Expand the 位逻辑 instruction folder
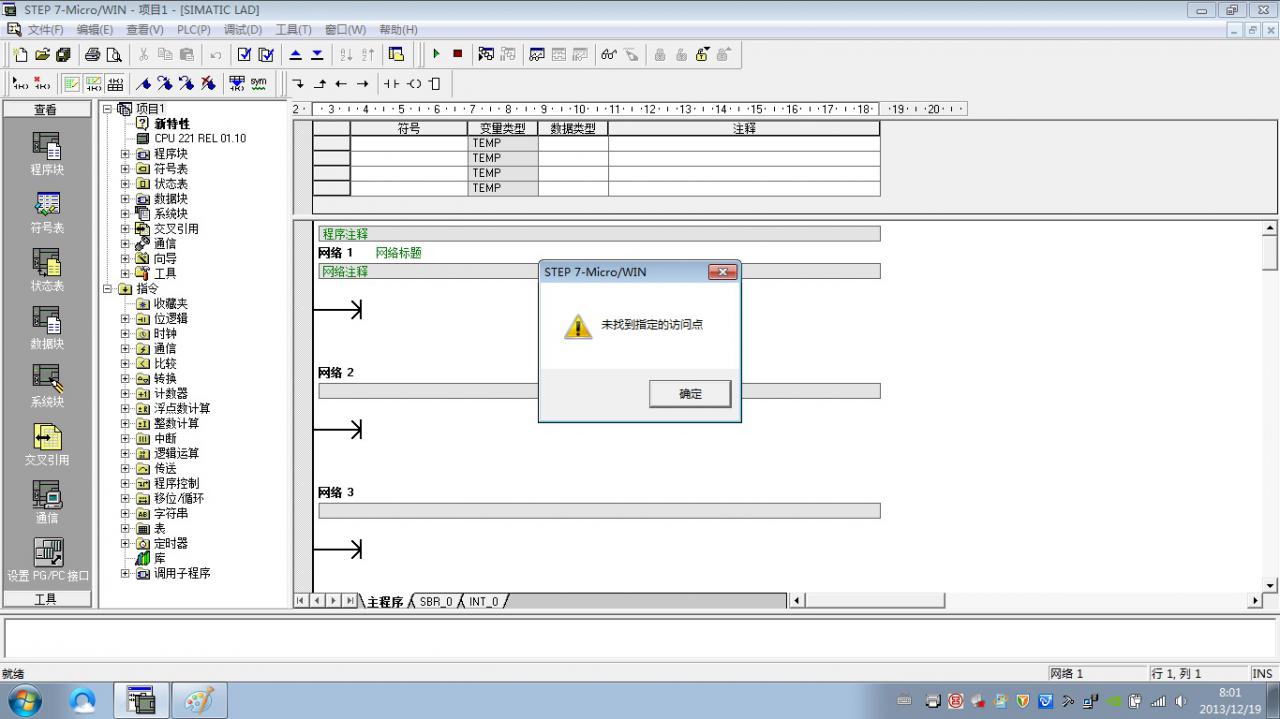The width and height of the screenshot is (1280, 719). click(125, 319)
